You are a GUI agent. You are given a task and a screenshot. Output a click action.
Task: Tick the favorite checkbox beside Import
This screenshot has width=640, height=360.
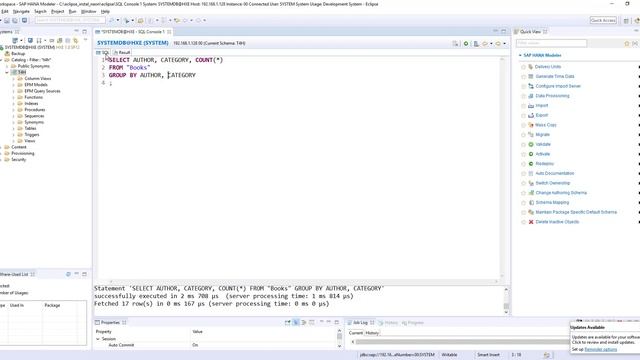point(523,106)
